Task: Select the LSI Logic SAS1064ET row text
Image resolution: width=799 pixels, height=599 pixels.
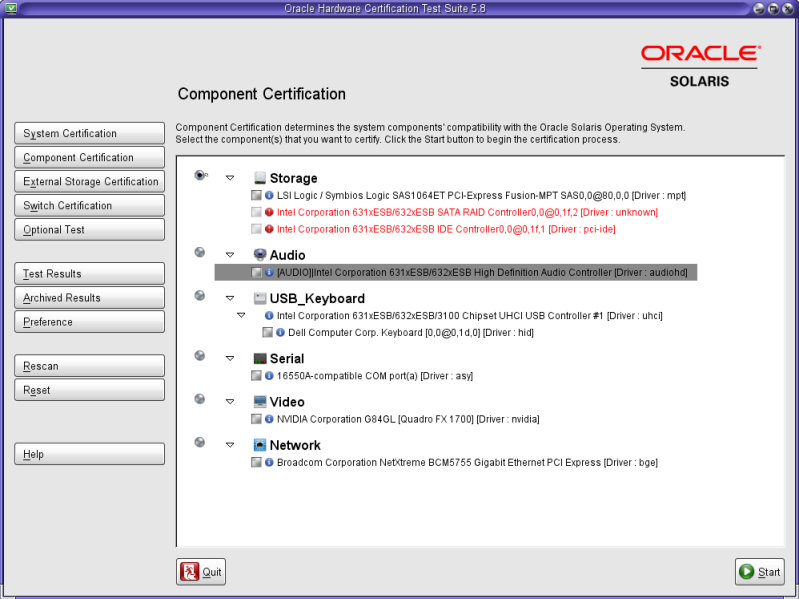Action: coord(482,195)
